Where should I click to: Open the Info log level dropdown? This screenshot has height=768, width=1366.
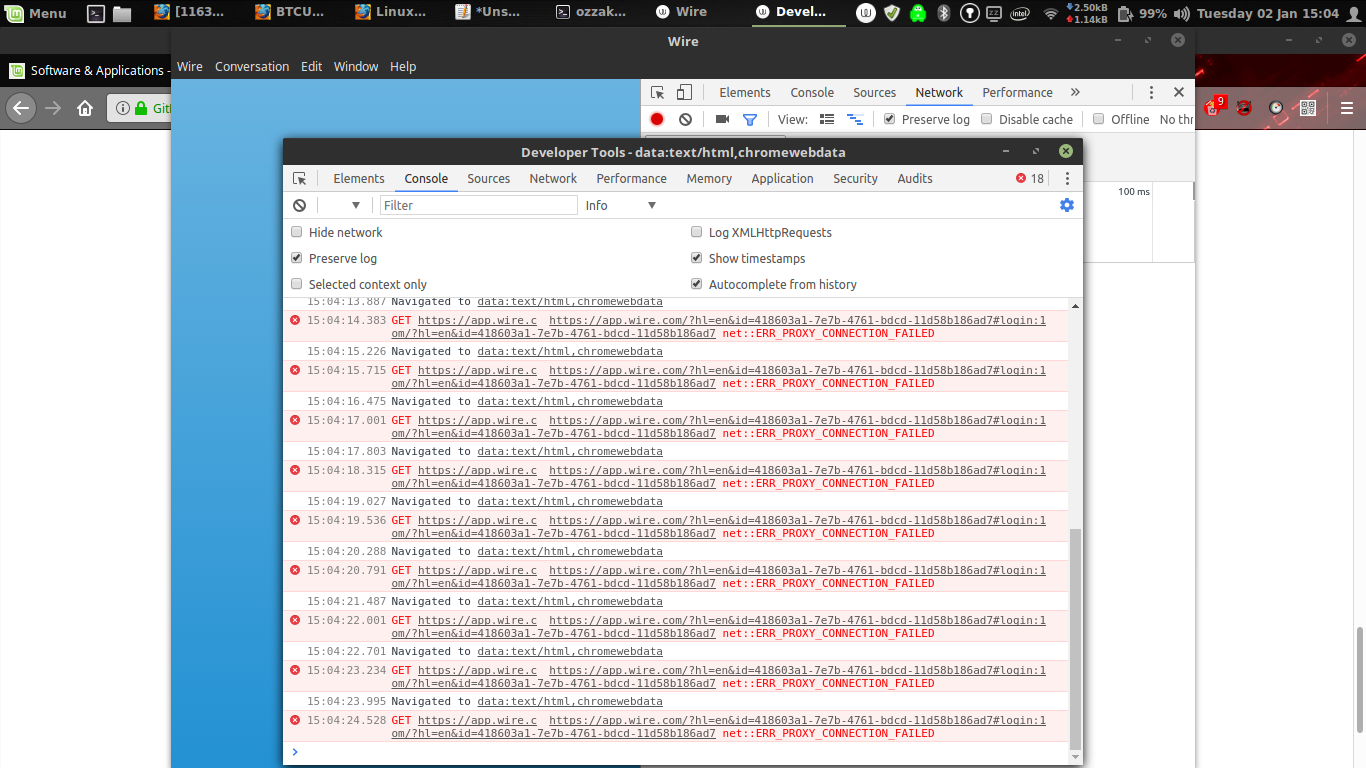(x=621, y=205)
